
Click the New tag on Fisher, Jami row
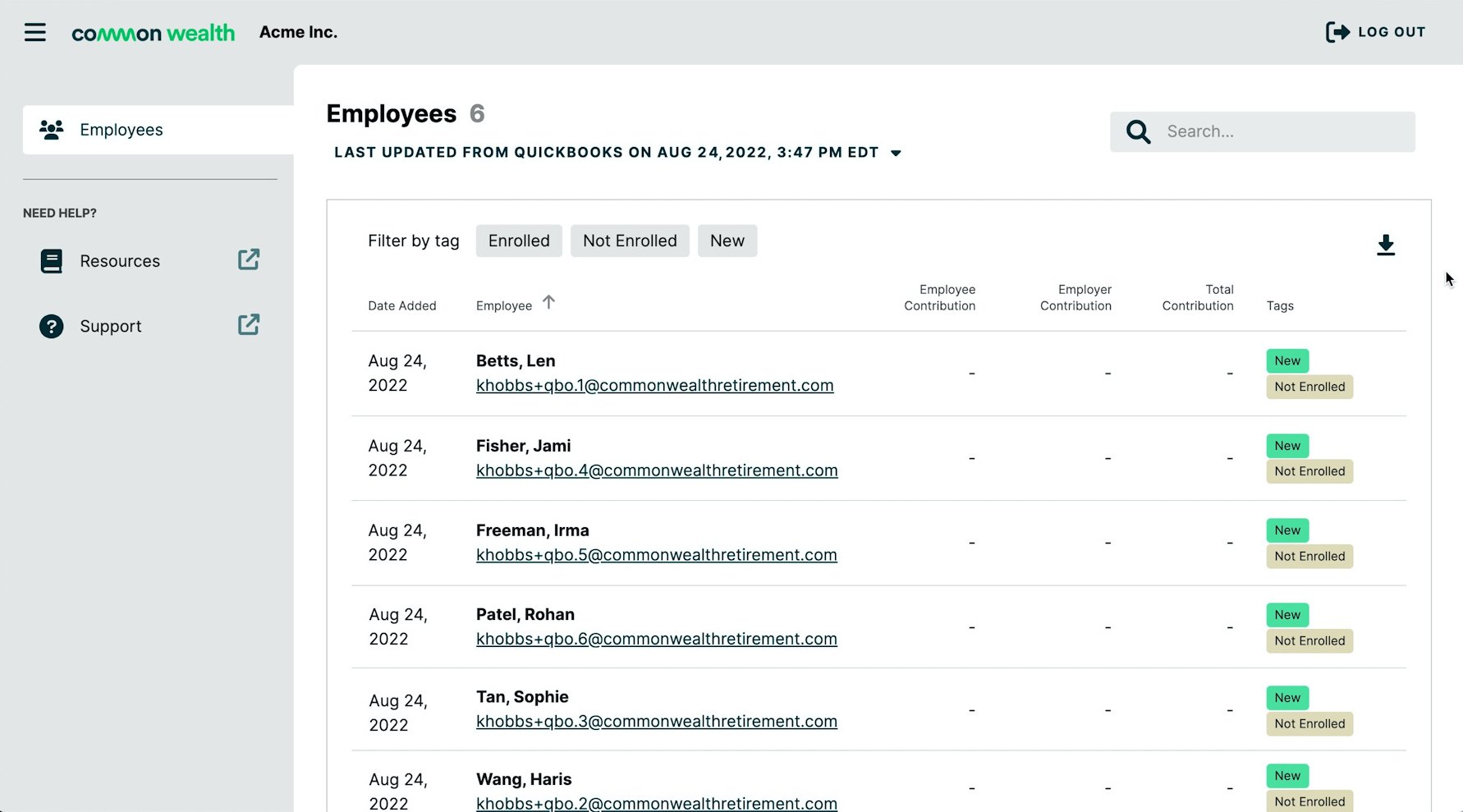click(x=1287, y=446)
